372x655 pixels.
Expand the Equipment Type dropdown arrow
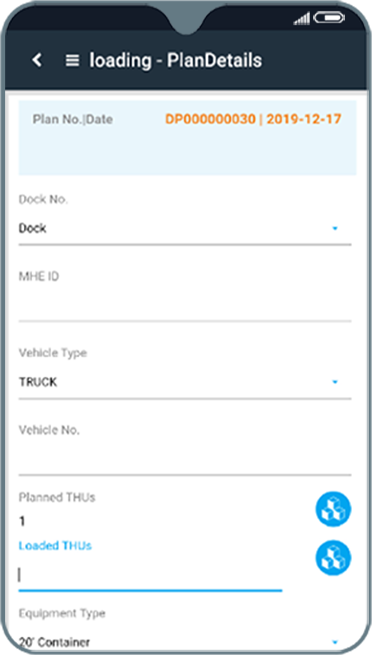point(335,642)
